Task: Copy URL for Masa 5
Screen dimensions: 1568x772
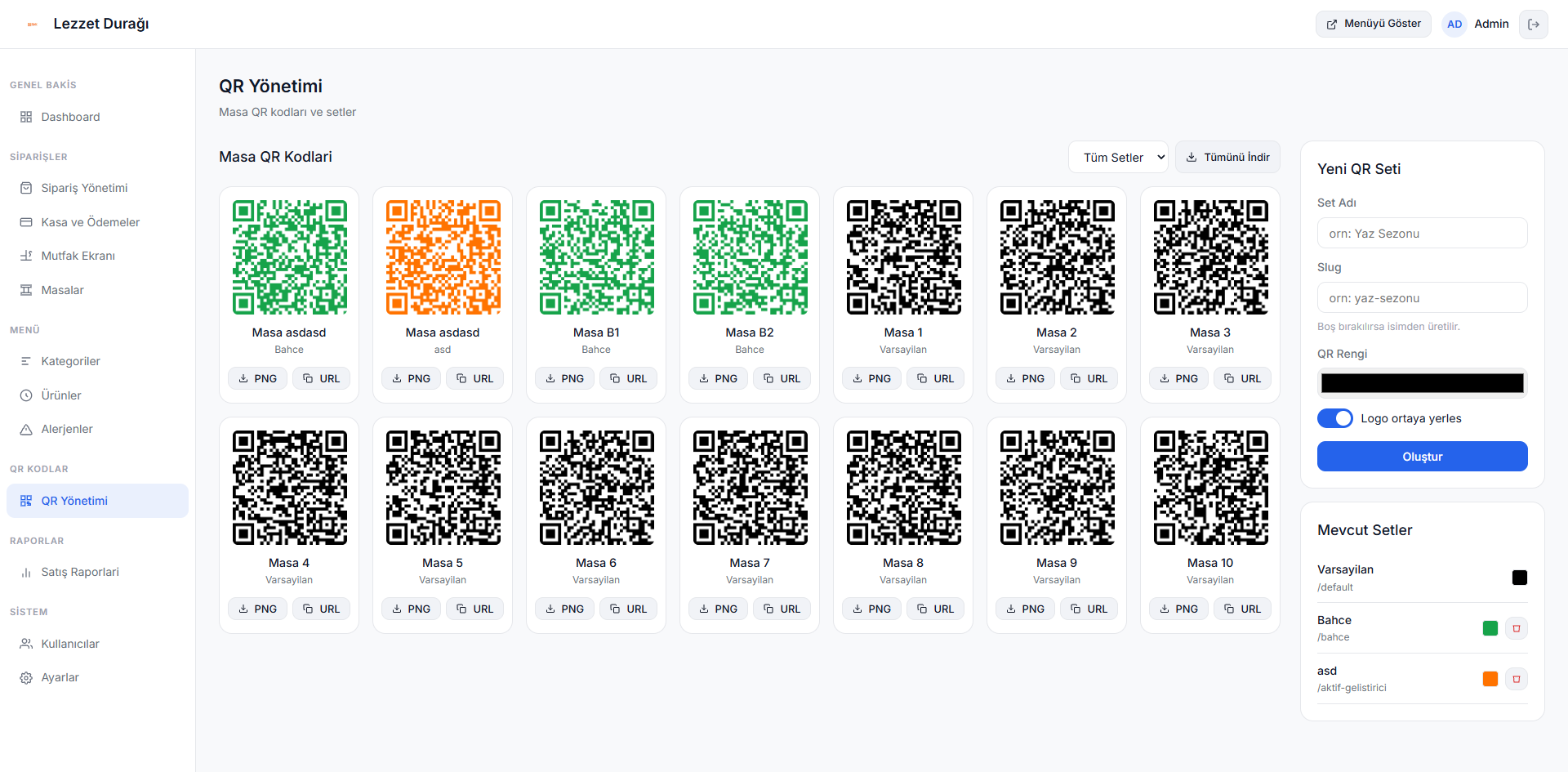Action: (474, 609)
